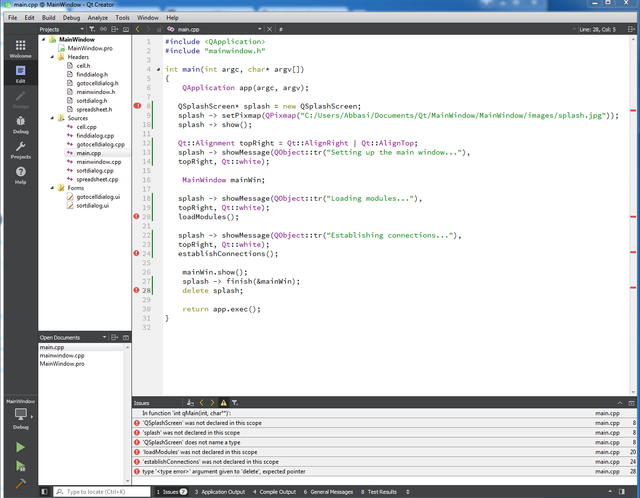Open Help mode in sidebar

(20, 175)
